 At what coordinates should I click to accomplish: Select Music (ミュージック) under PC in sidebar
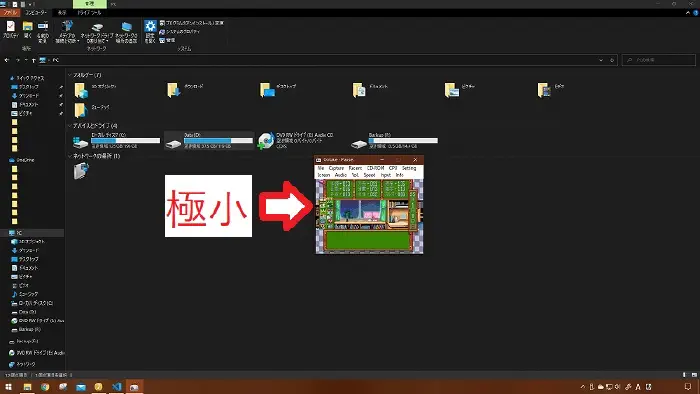[x=26, y=294]
